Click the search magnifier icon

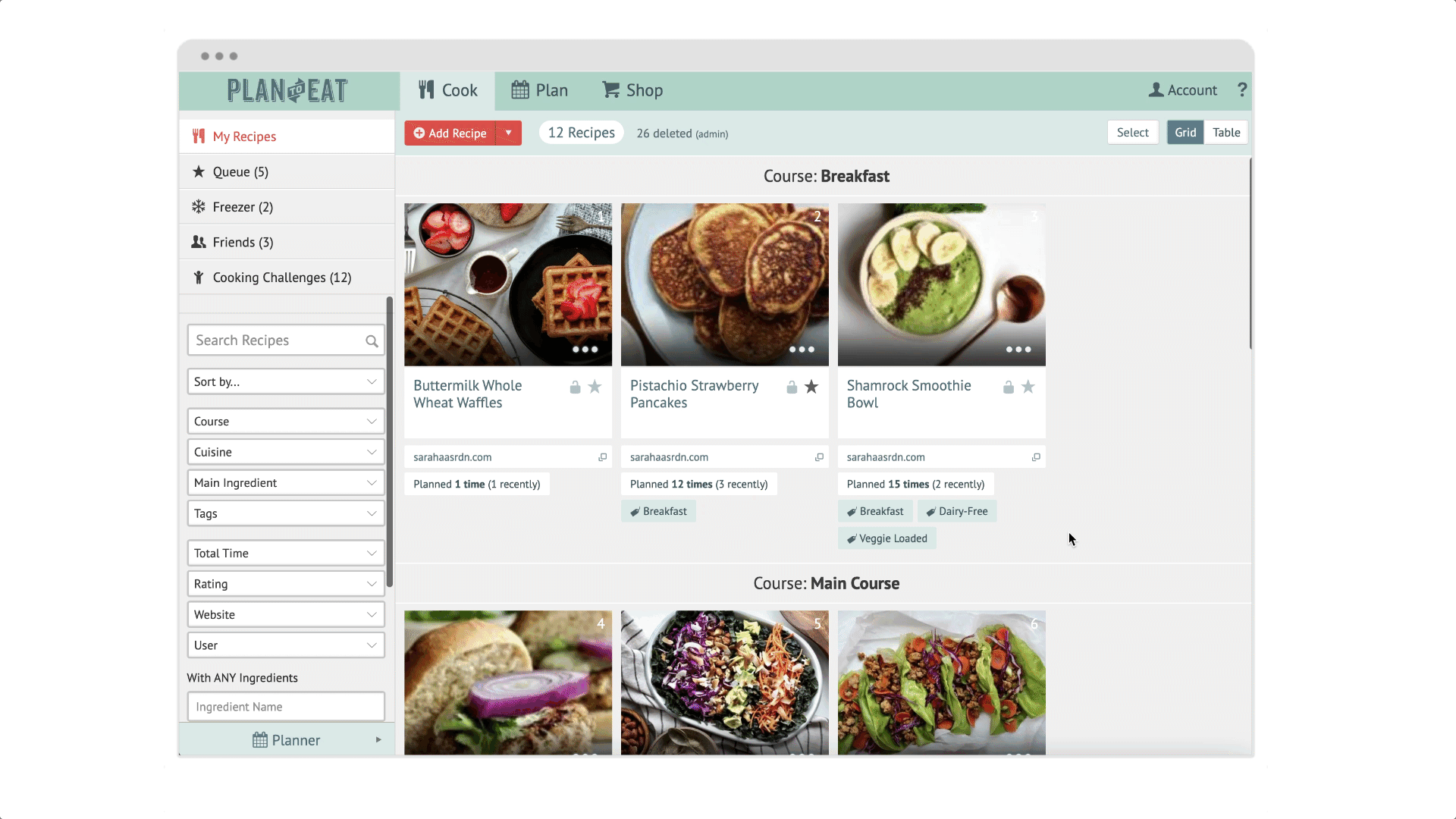372,341
